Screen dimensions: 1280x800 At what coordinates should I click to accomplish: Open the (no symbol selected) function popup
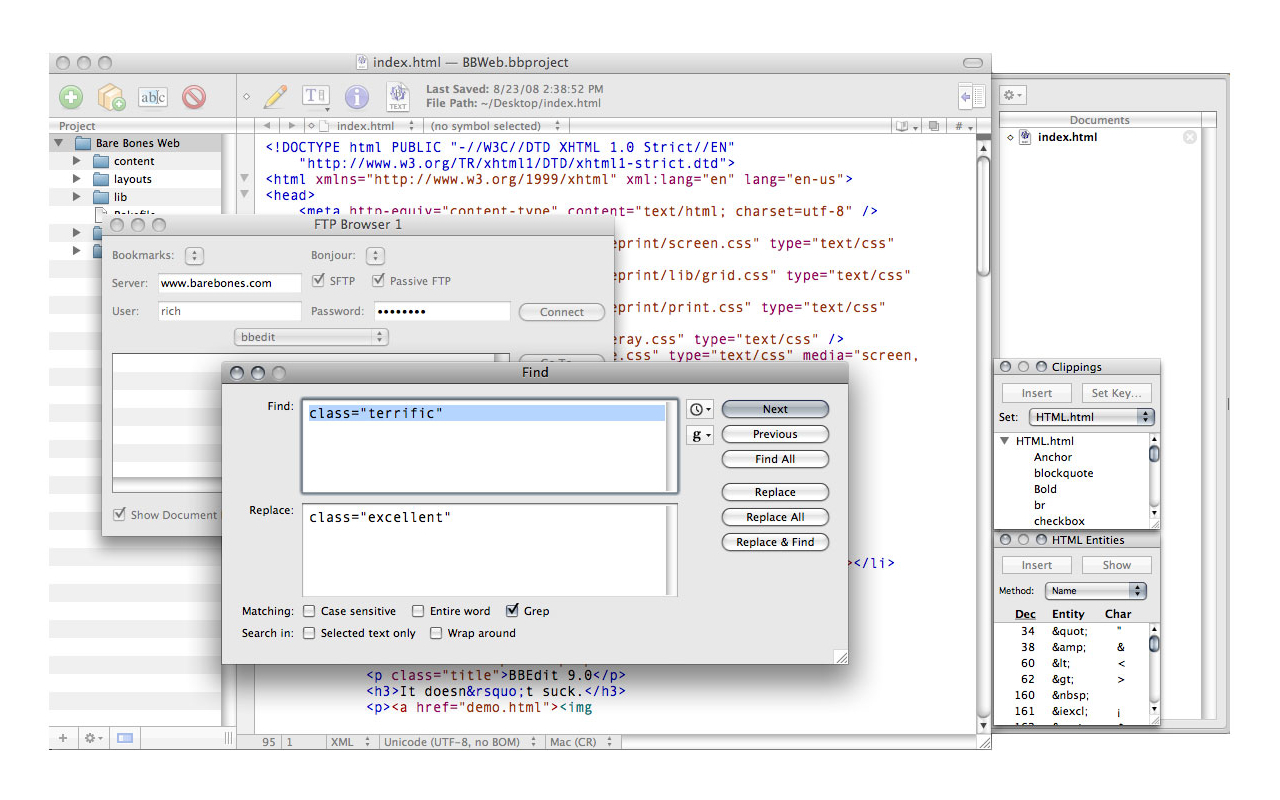coord(494,126)
